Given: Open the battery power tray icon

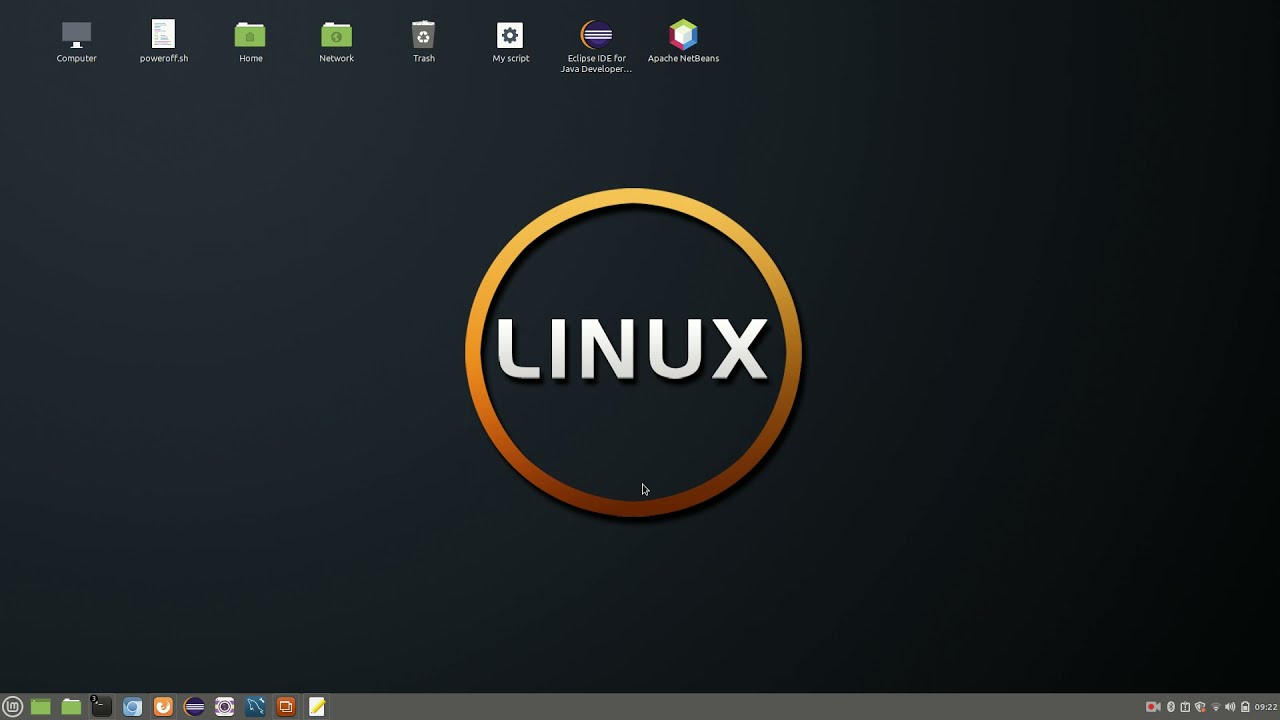Looking at the screenshot, I should (1245, 707).
